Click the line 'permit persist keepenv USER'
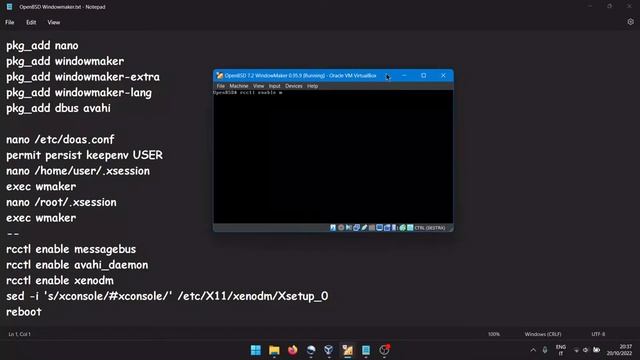This screenshot has height=360, width=640. [84, 155]
